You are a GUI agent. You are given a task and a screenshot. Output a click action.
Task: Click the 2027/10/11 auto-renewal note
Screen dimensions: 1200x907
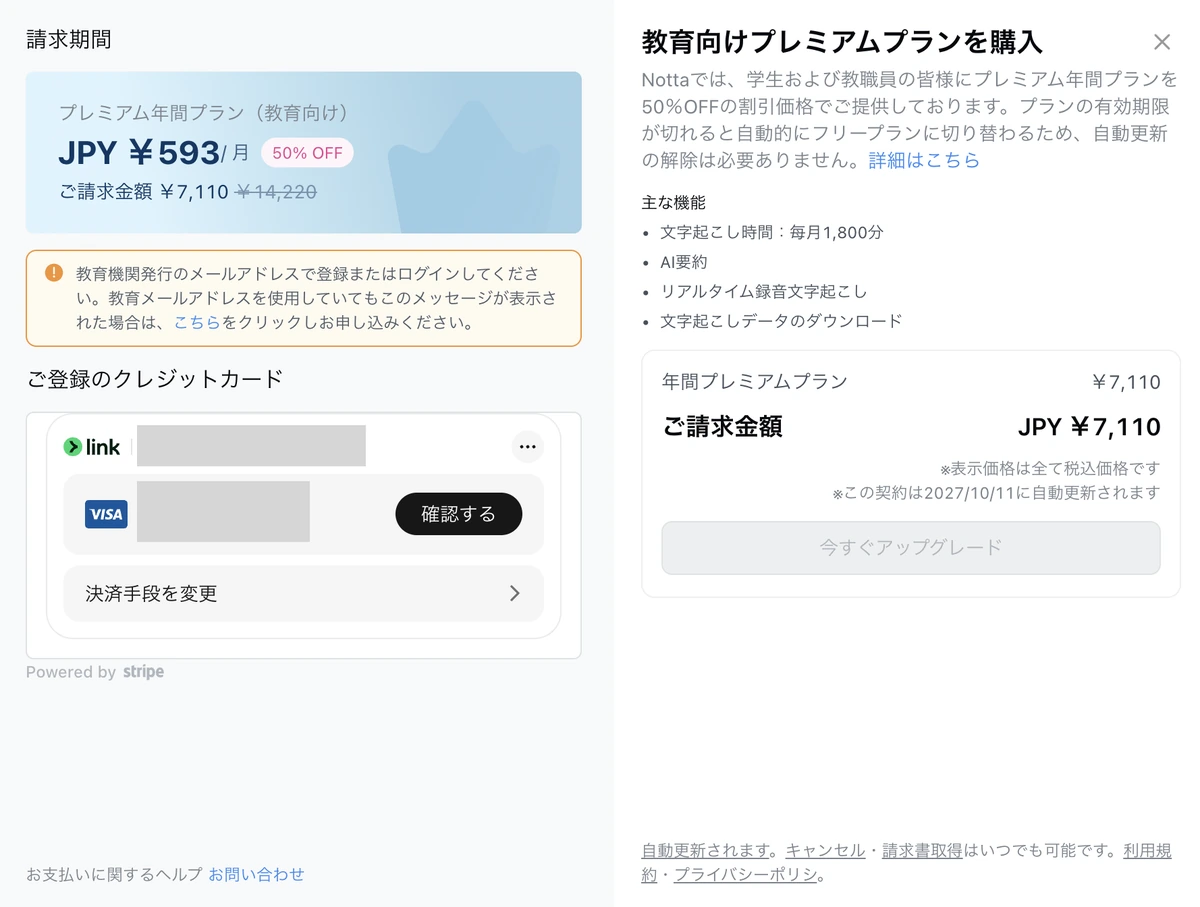tap(996, 492)
